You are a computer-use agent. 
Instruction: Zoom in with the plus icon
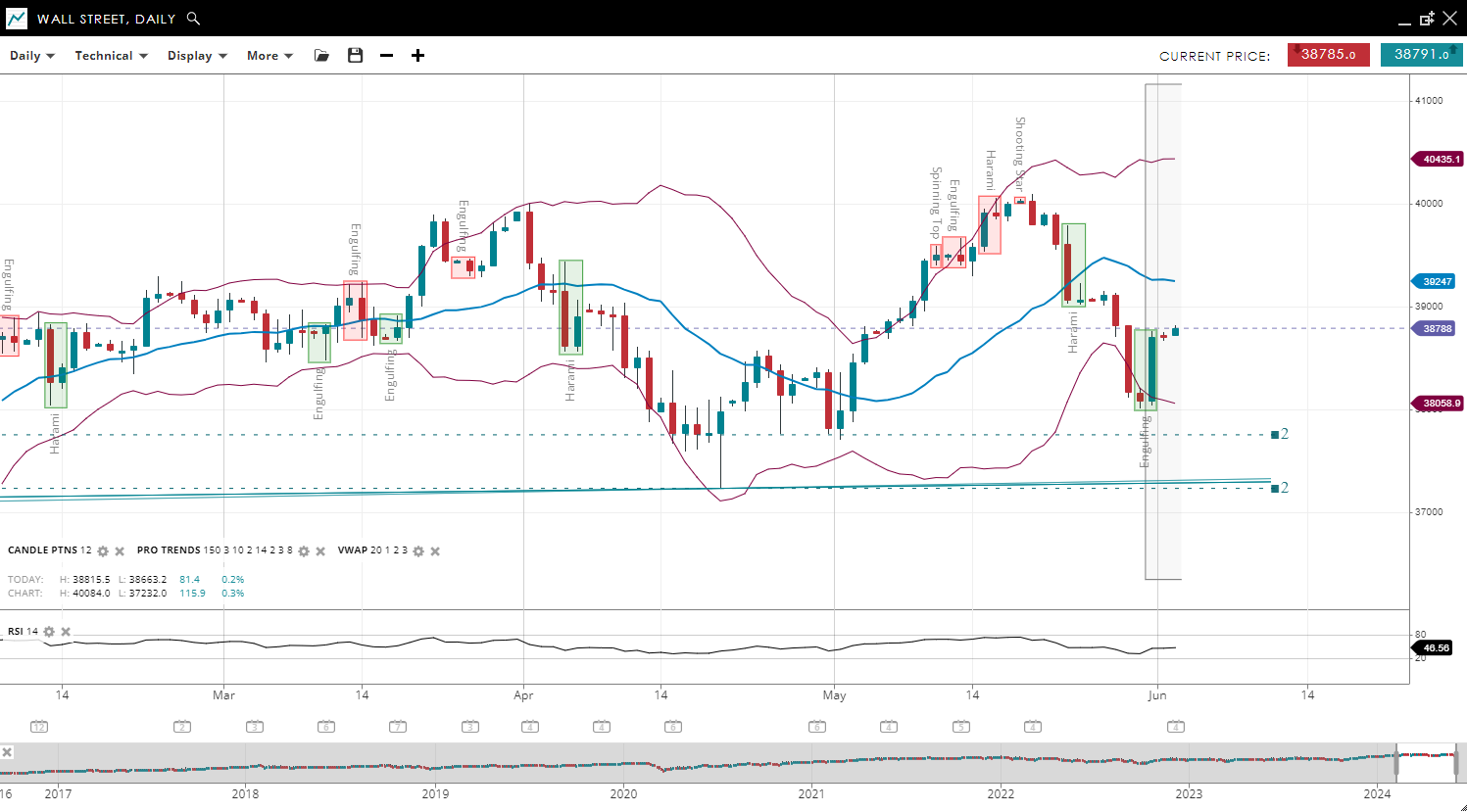[418, 56]
